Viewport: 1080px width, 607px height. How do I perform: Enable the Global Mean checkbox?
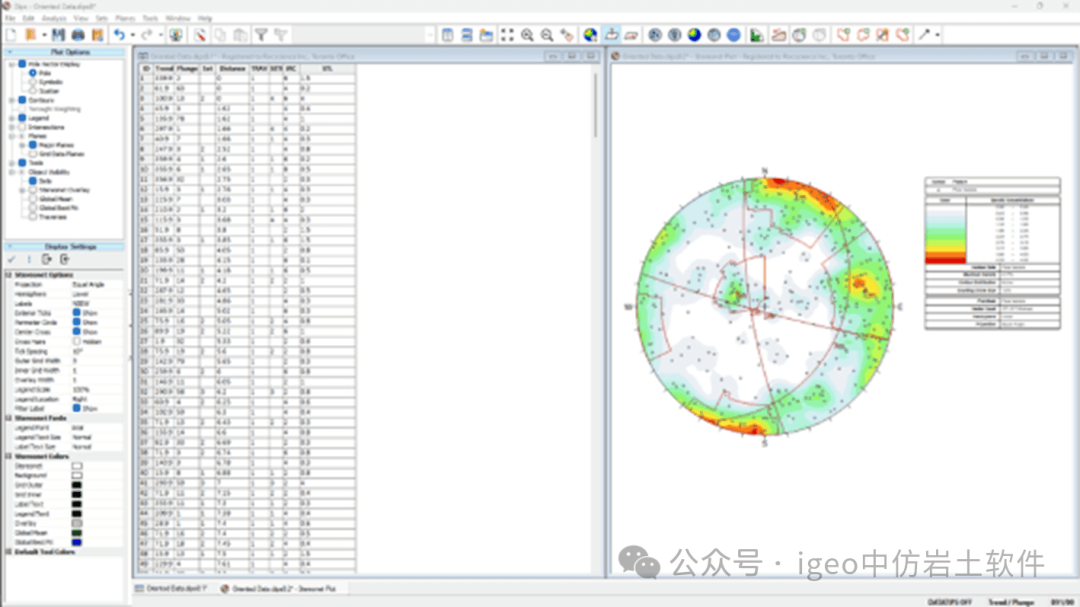click(x=33, y=198)
